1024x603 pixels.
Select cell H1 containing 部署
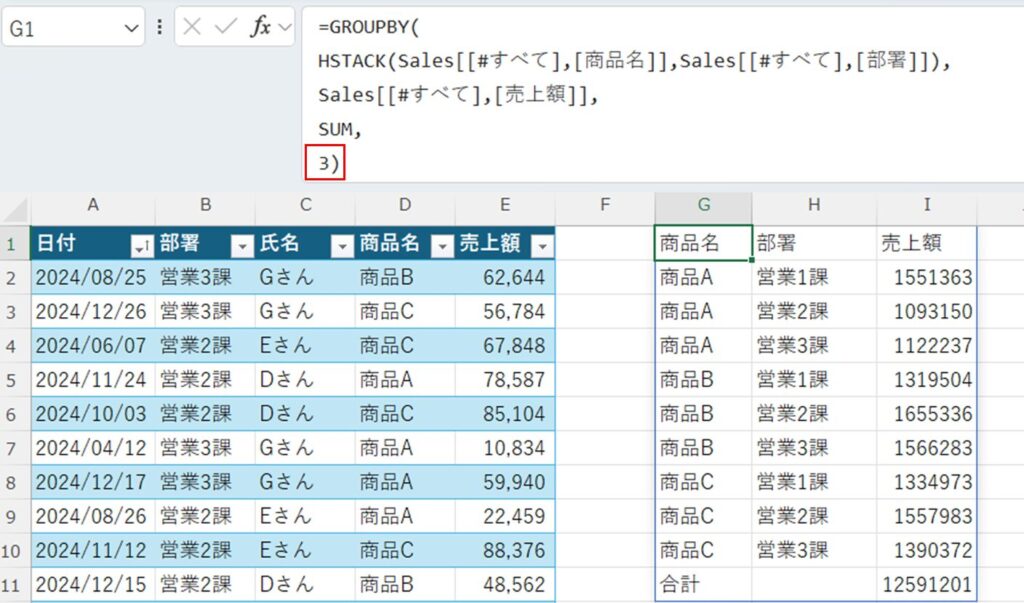[814, 243]
